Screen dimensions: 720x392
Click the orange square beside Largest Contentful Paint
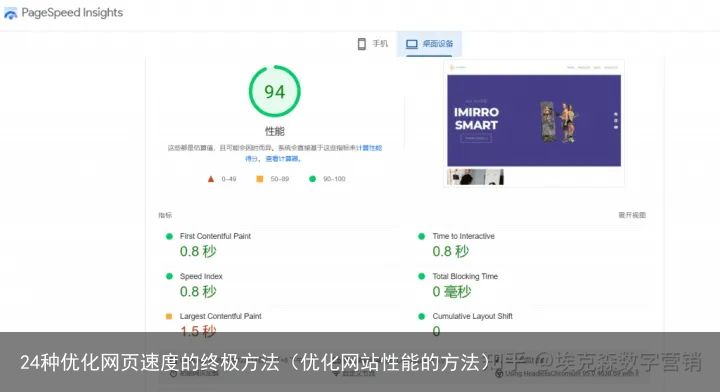click(x=169, y=316)
